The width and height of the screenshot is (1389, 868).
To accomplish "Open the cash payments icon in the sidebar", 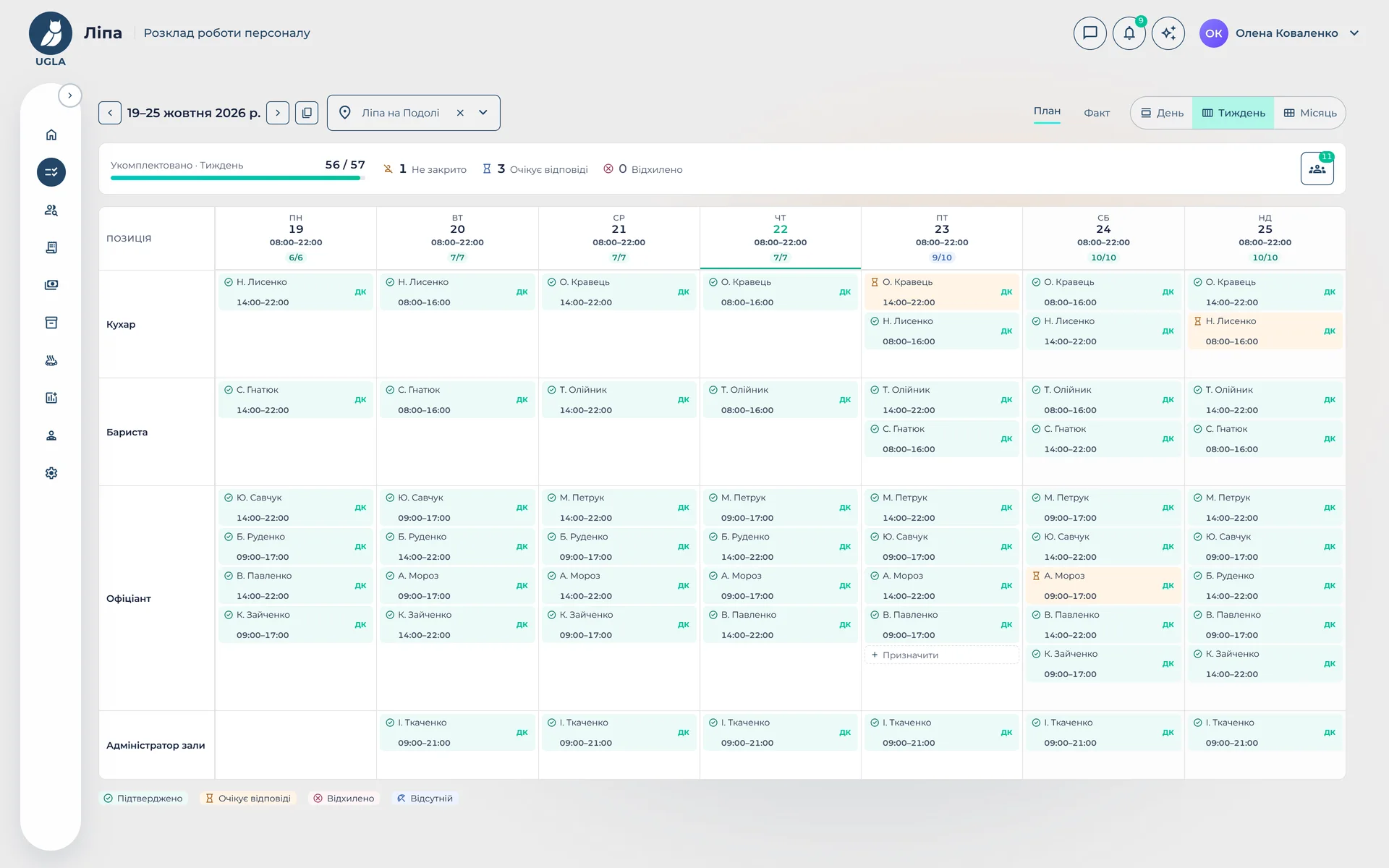I will click(51, 285).
